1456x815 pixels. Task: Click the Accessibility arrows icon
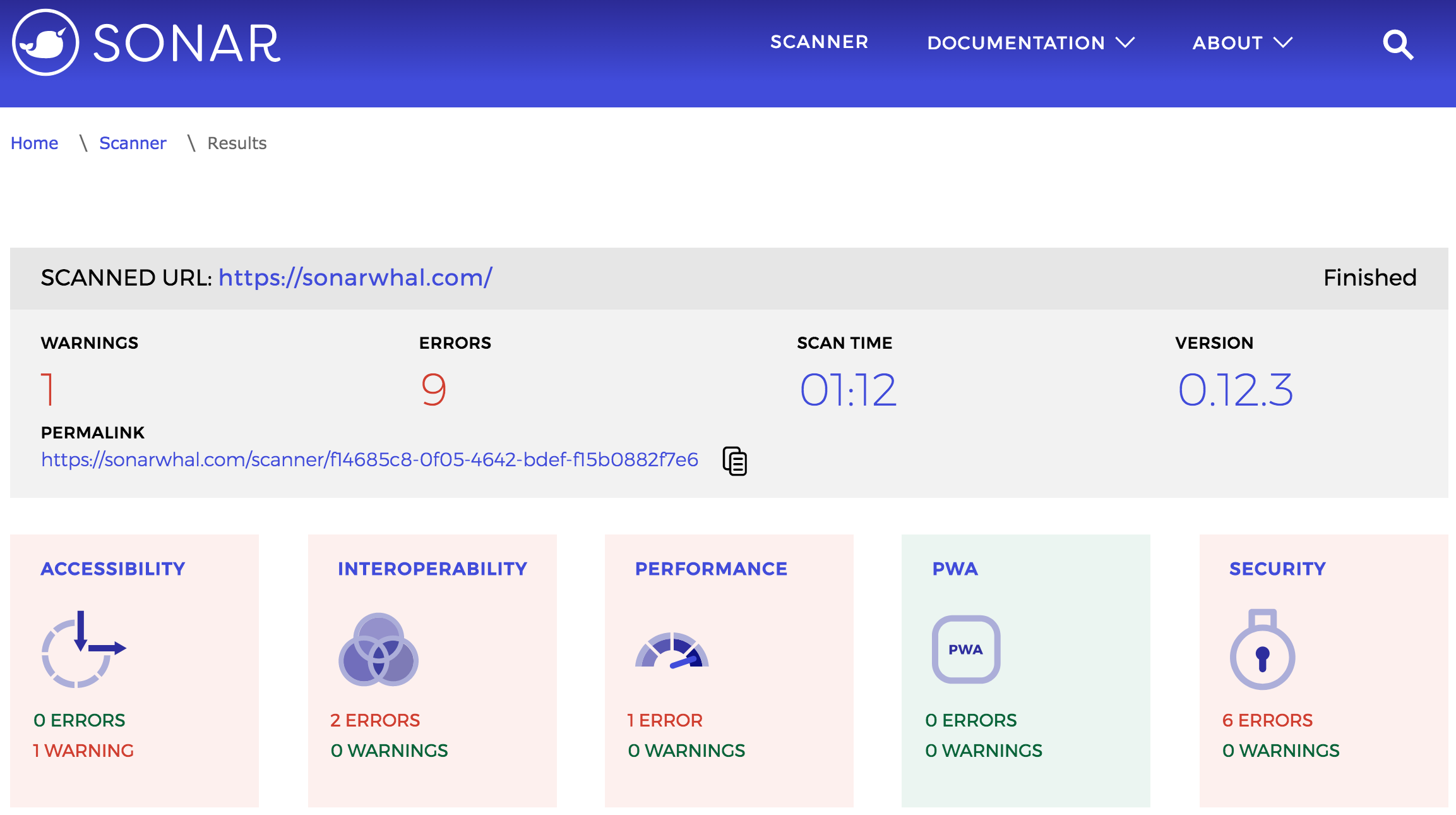pos(82,649)
